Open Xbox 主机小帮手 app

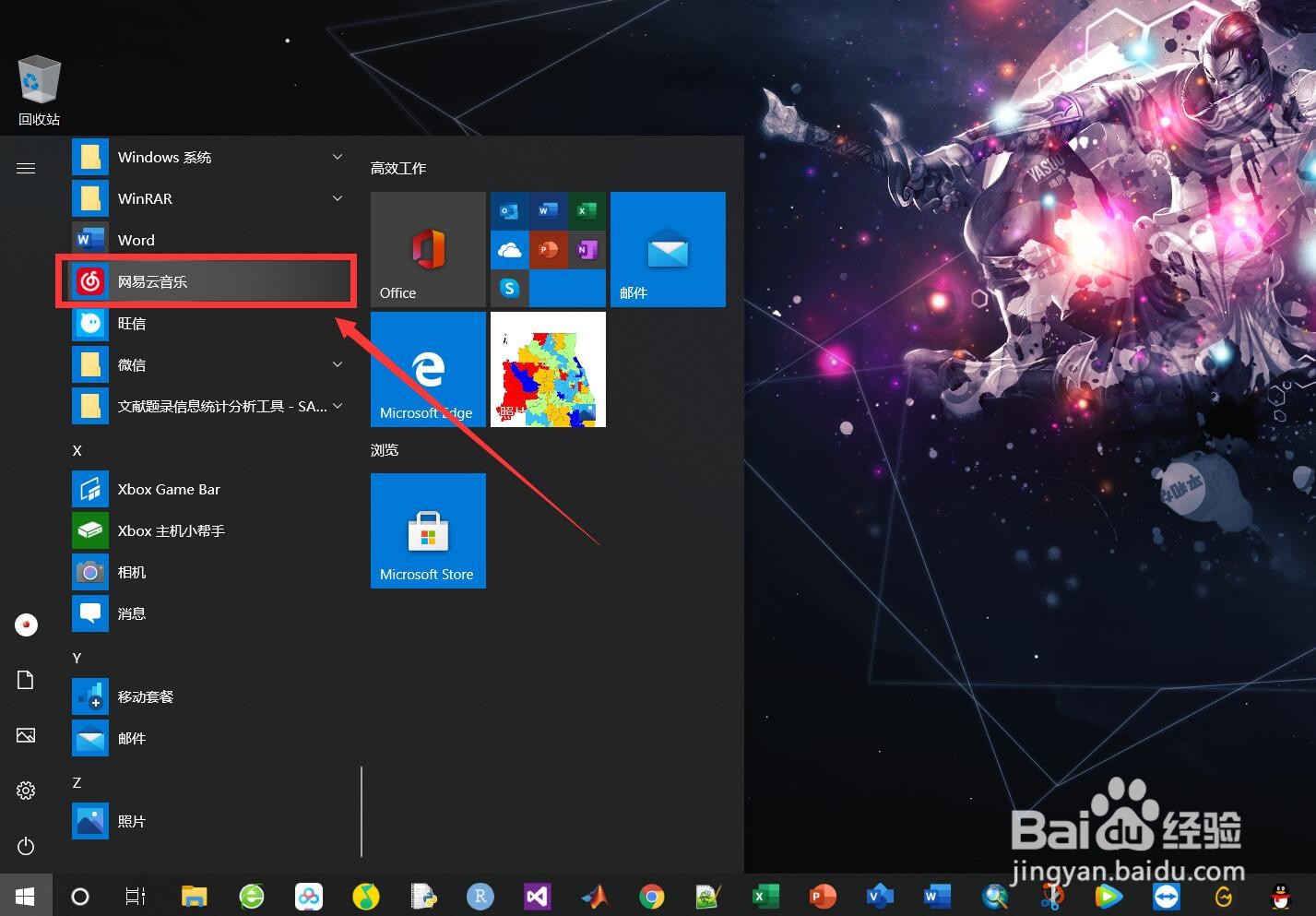pos(207,530)
